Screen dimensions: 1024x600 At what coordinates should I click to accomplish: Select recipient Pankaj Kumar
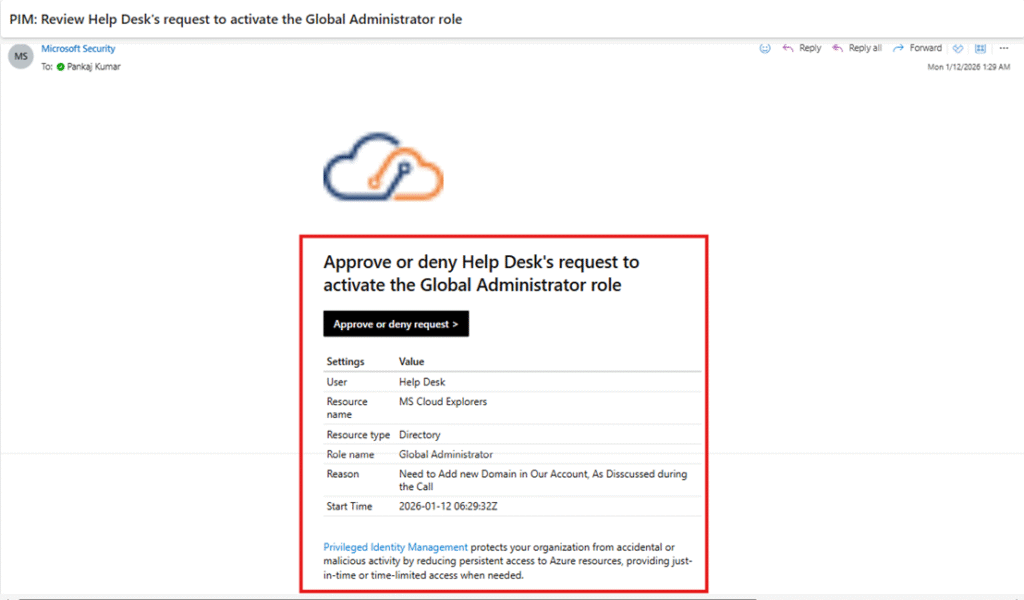pyautogui.click(x=94, y=67)
